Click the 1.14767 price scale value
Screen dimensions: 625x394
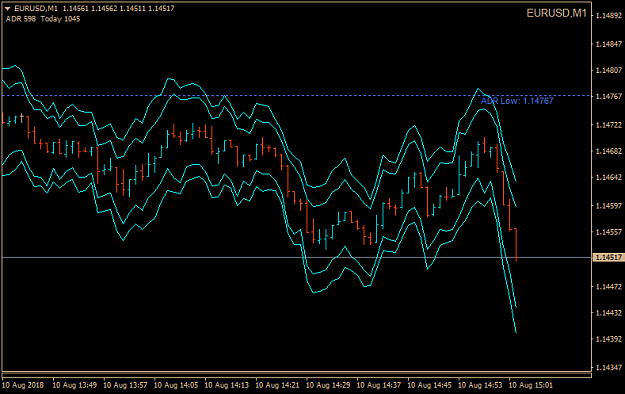coord(609,96)
